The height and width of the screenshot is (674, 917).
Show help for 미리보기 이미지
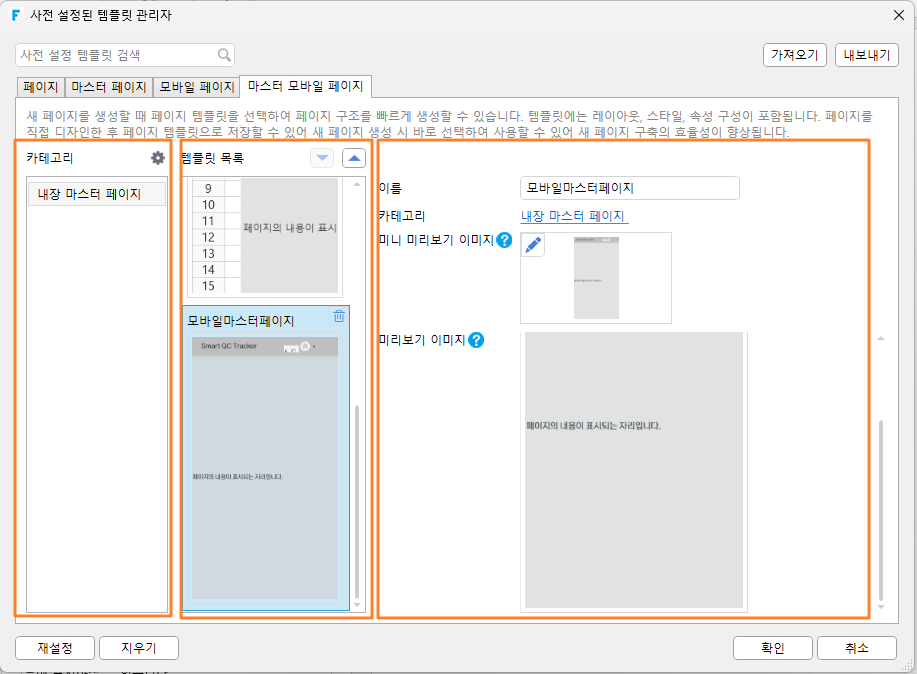[x=476, y=340]
